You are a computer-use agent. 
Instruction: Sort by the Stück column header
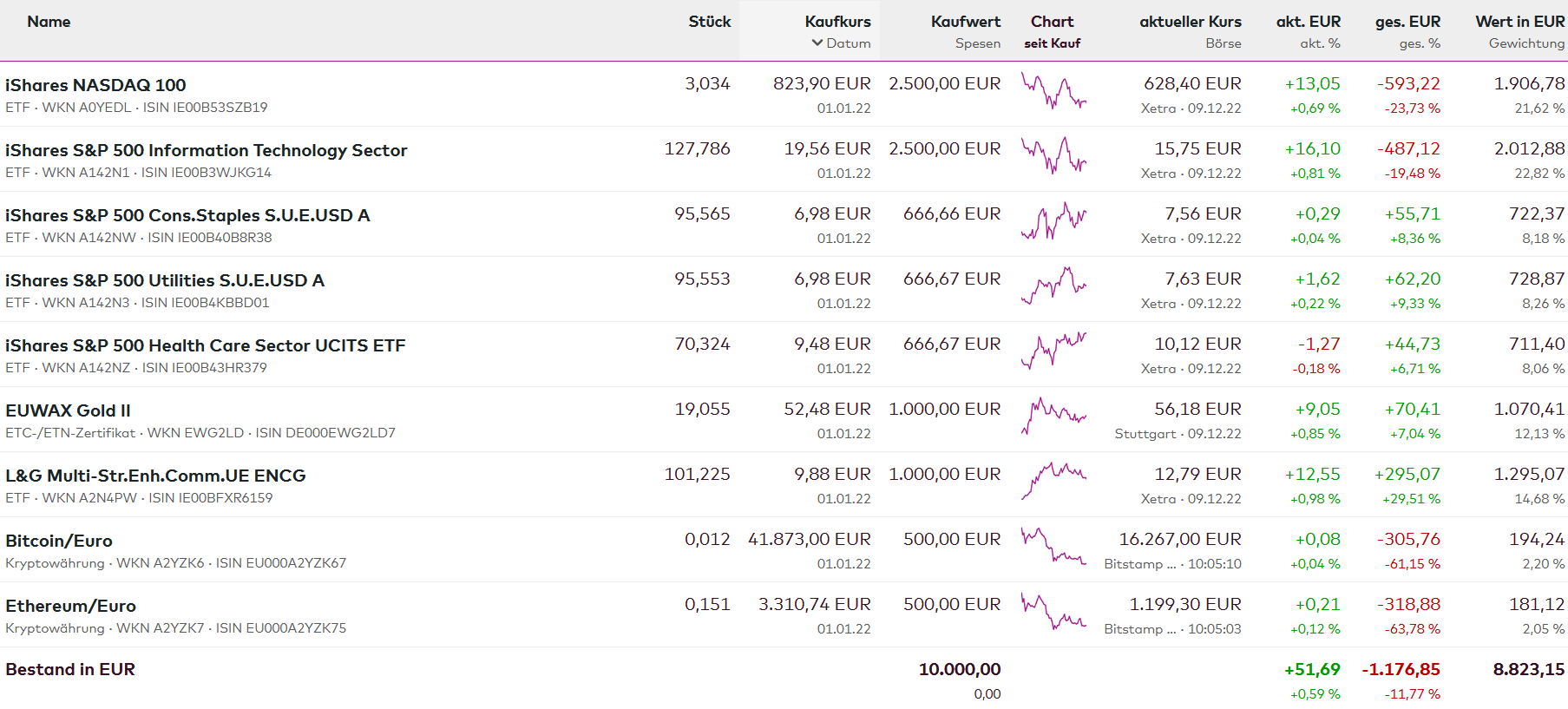pyautogui.click(x=709, y=22)
